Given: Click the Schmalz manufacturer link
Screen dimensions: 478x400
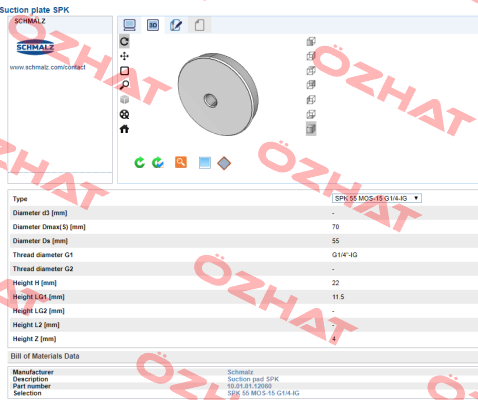Looking at the screenshot, I should click(x=240, y=372).
